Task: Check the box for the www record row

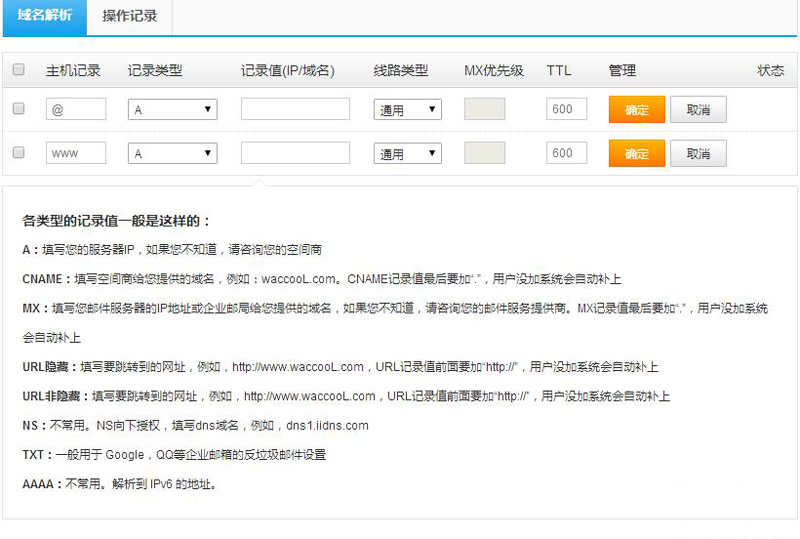Action: (x=18, y=153)
